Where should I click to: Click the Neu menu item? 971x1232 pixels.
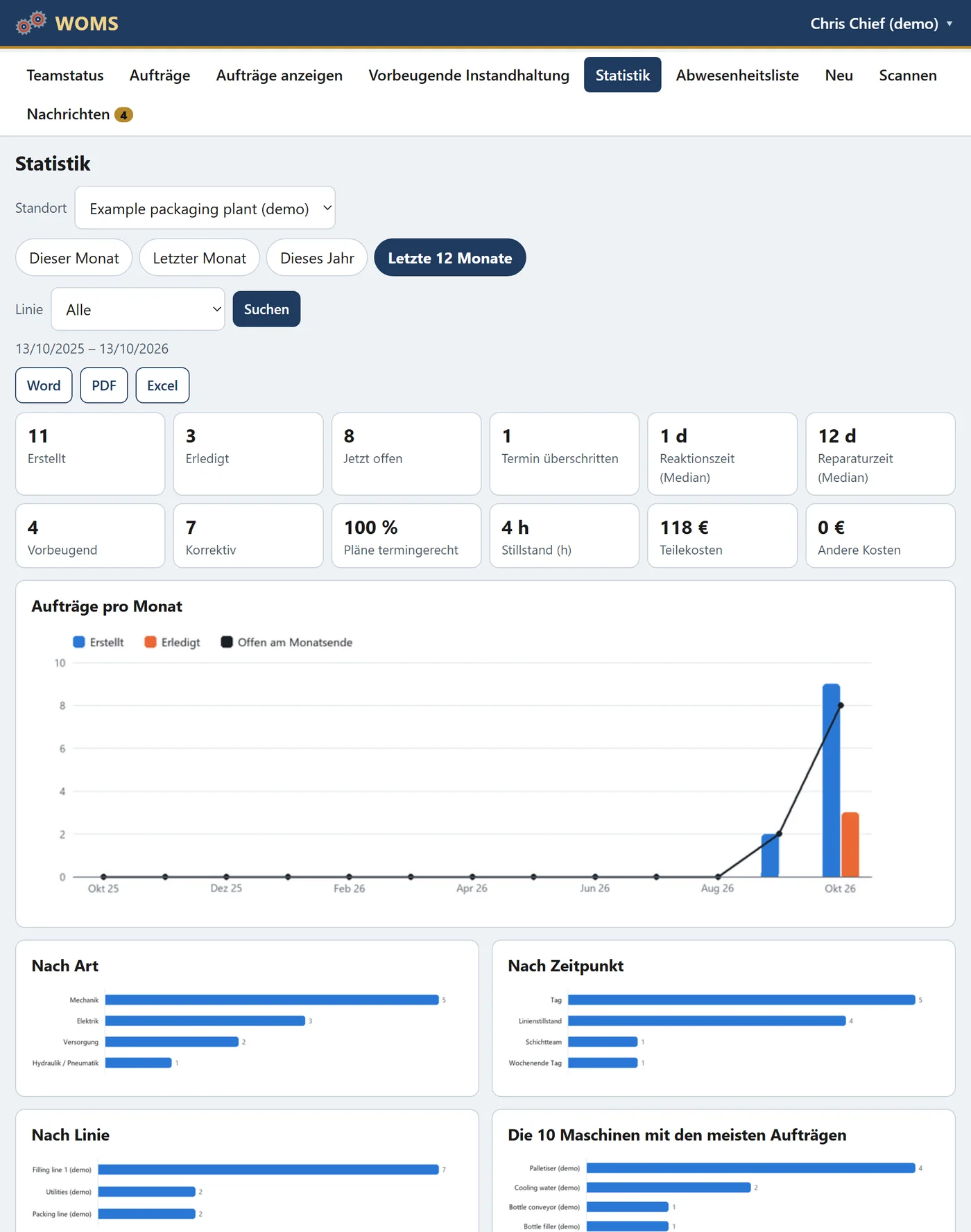[x=839, y=75]
